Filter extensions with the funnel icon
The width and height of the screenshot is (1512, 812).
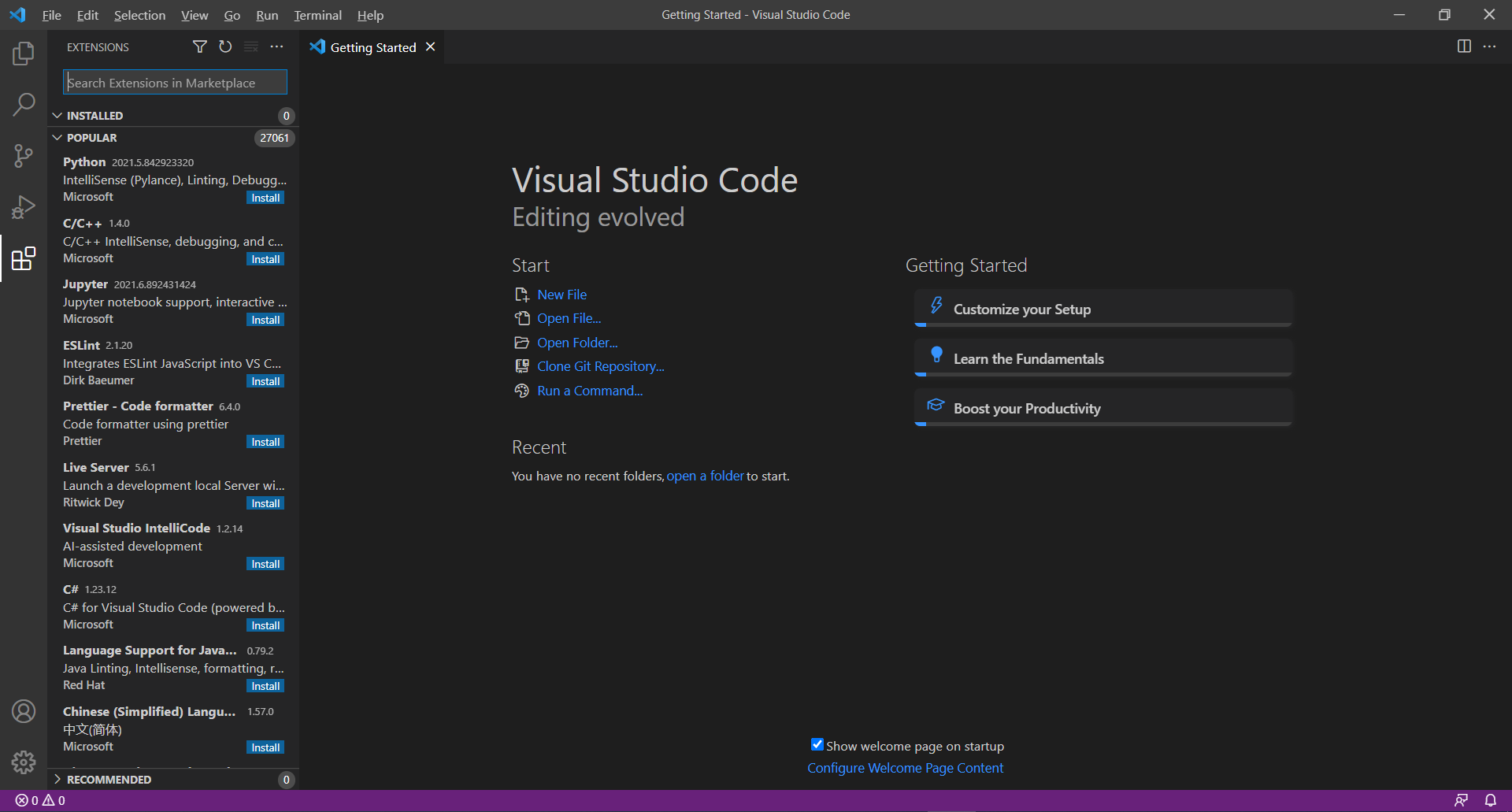(200, 47)
